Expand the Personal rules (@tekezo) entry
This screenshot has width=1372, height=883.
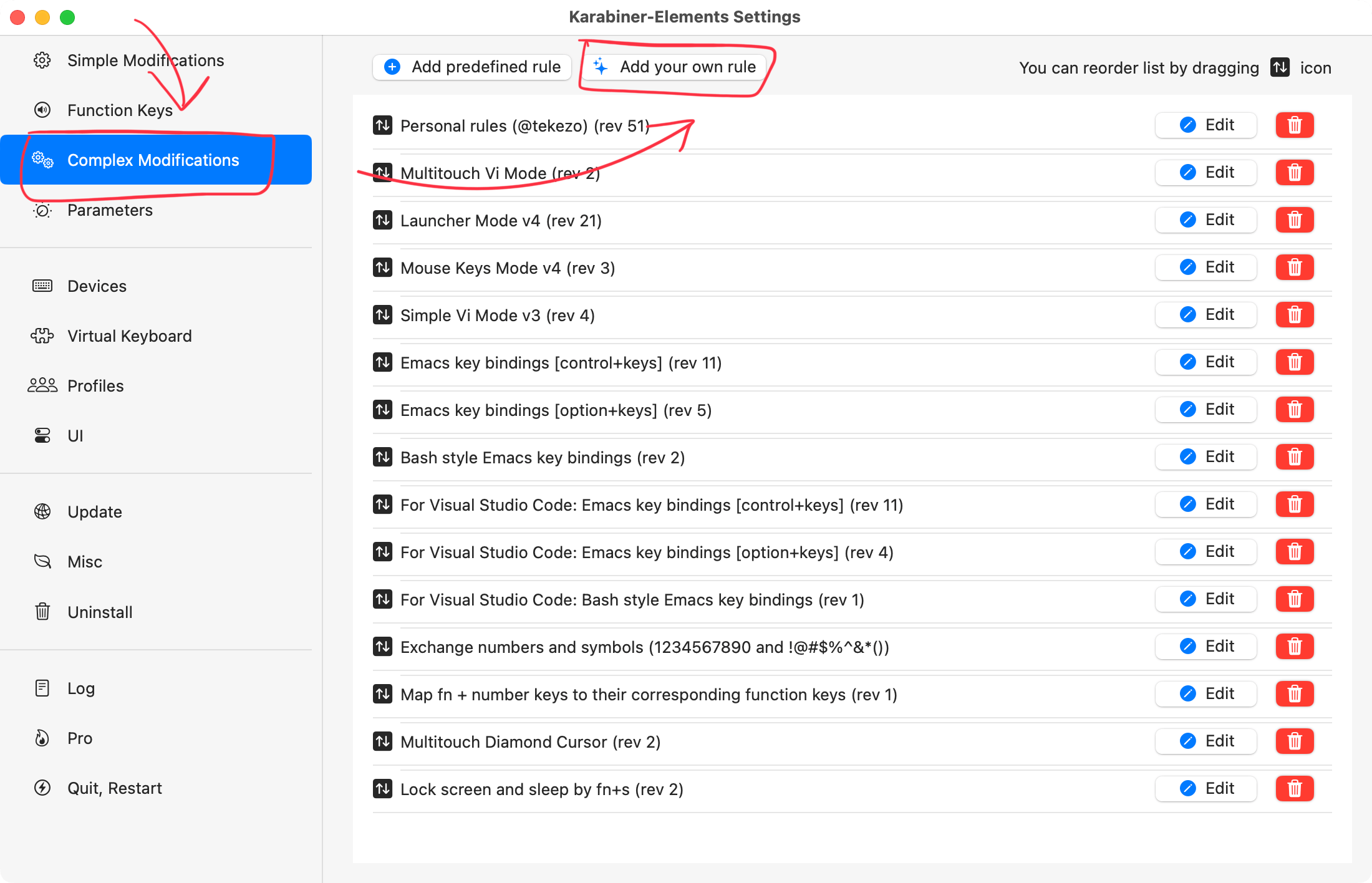point(524,125)
